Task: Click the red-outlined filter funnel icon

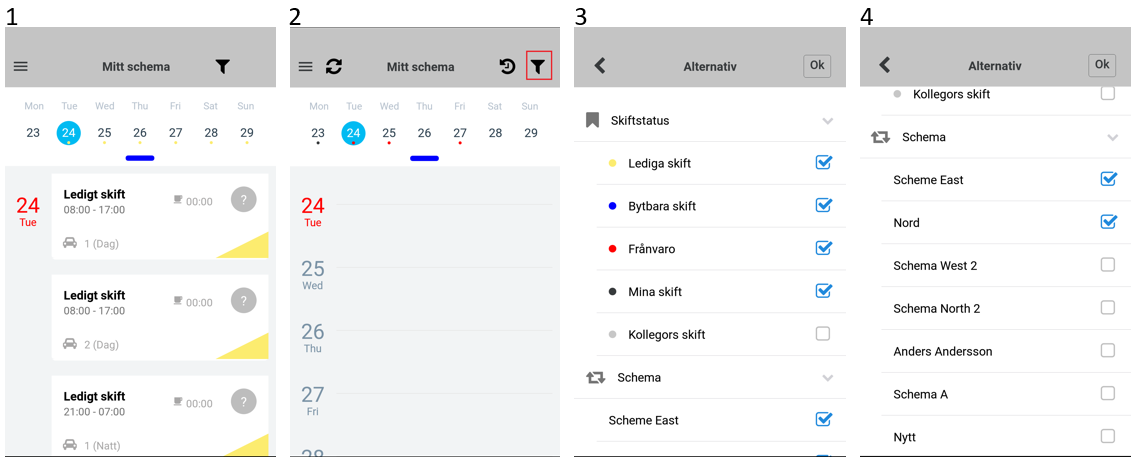Action: [x=537, y=66]
